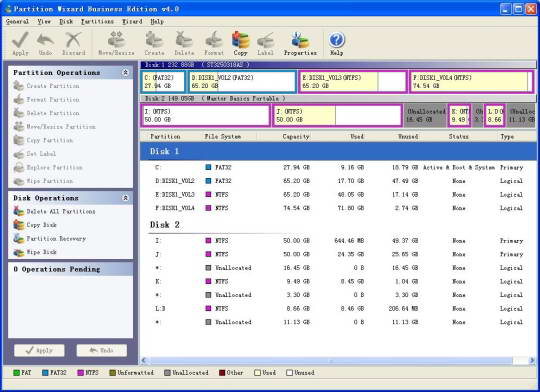This screenshot has height=392, width=540.
Task: Select C: FAT32 block in disk map
Action: pos(163,82)
